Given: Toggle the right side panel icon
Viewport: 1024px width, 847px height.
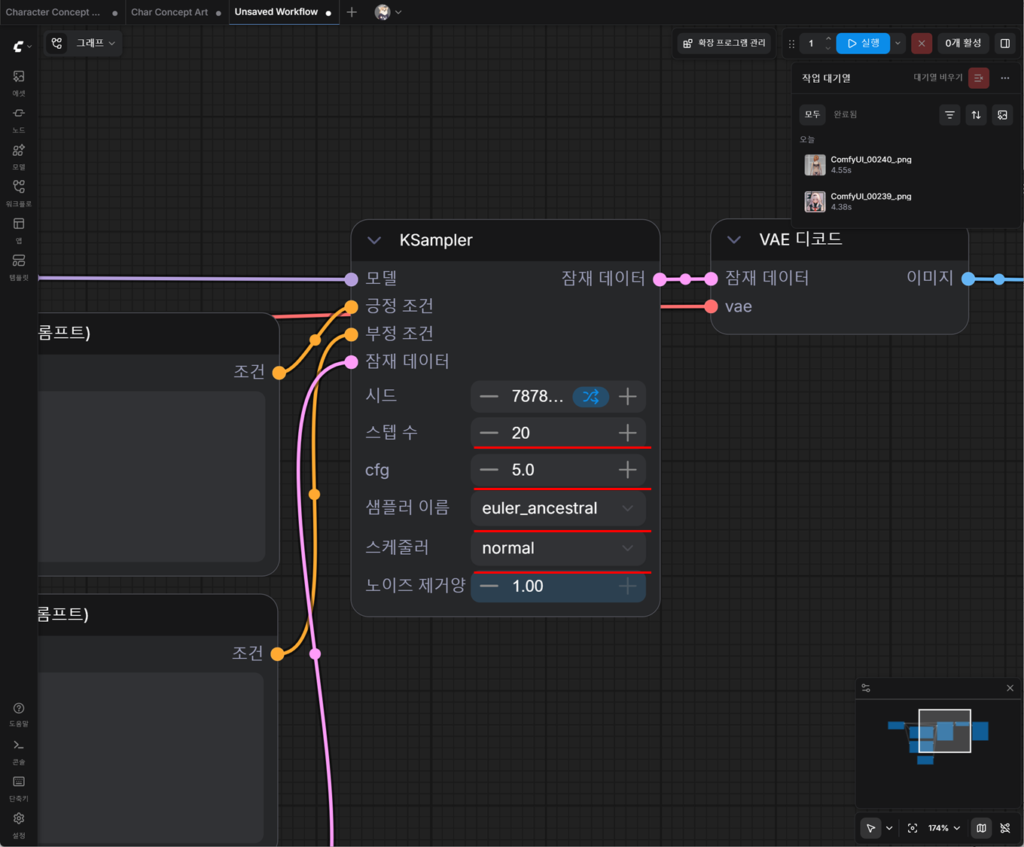Looking at the screenshot, I should [x=1005, y=43].
